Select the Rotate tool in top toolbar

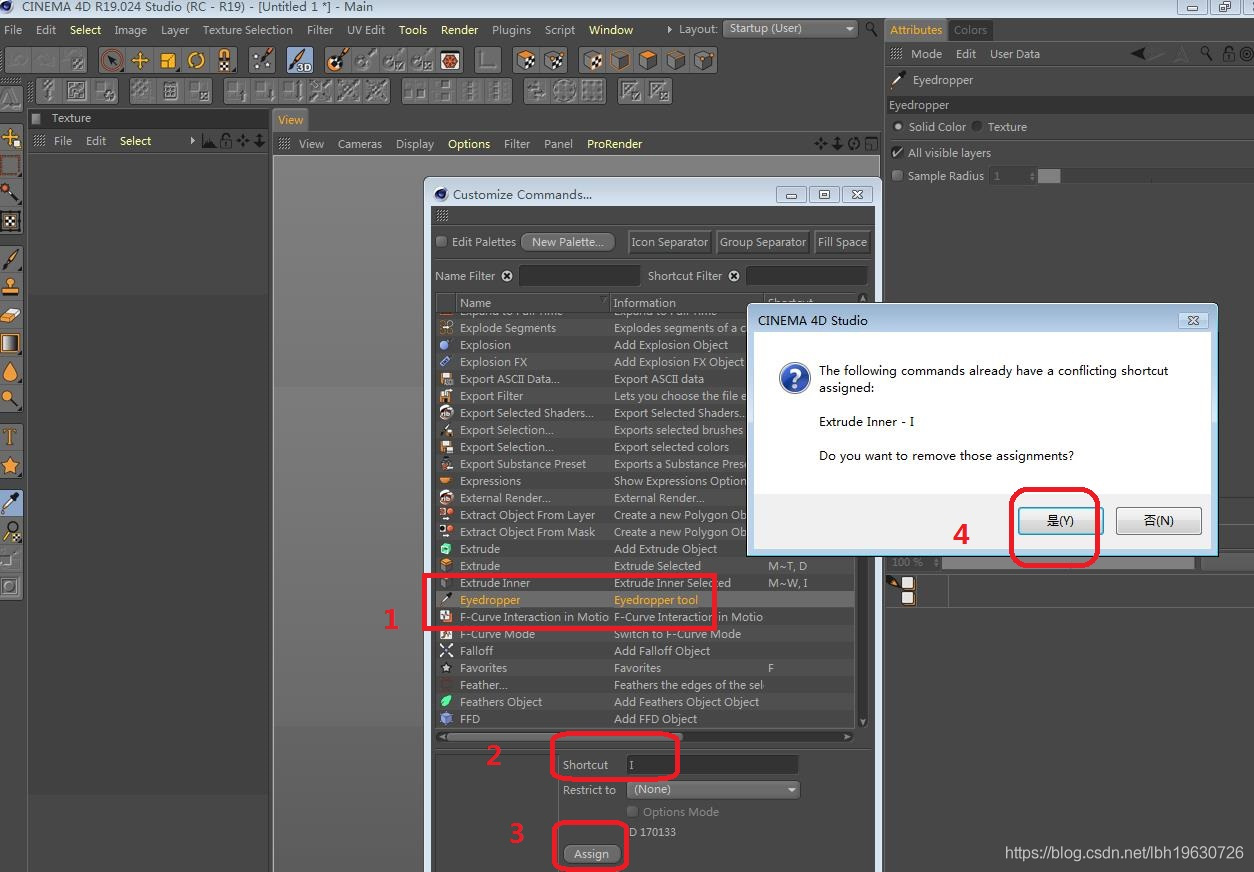[x=196, y=60]
